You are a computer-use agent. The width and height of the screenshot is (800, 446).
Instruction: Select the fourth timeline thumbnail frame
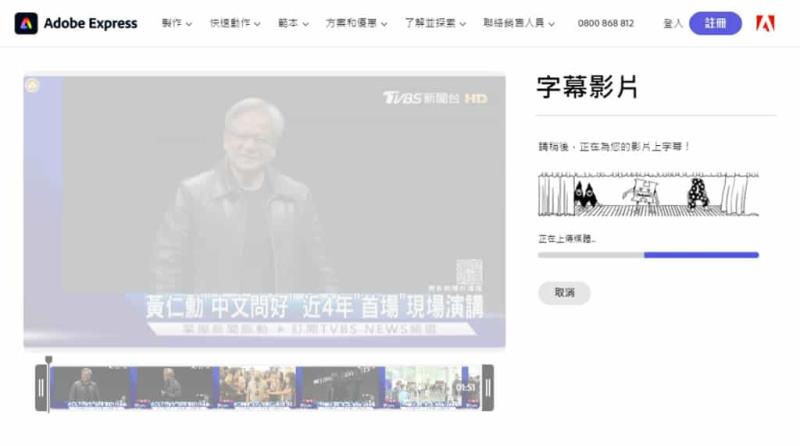tap(340, 387)
